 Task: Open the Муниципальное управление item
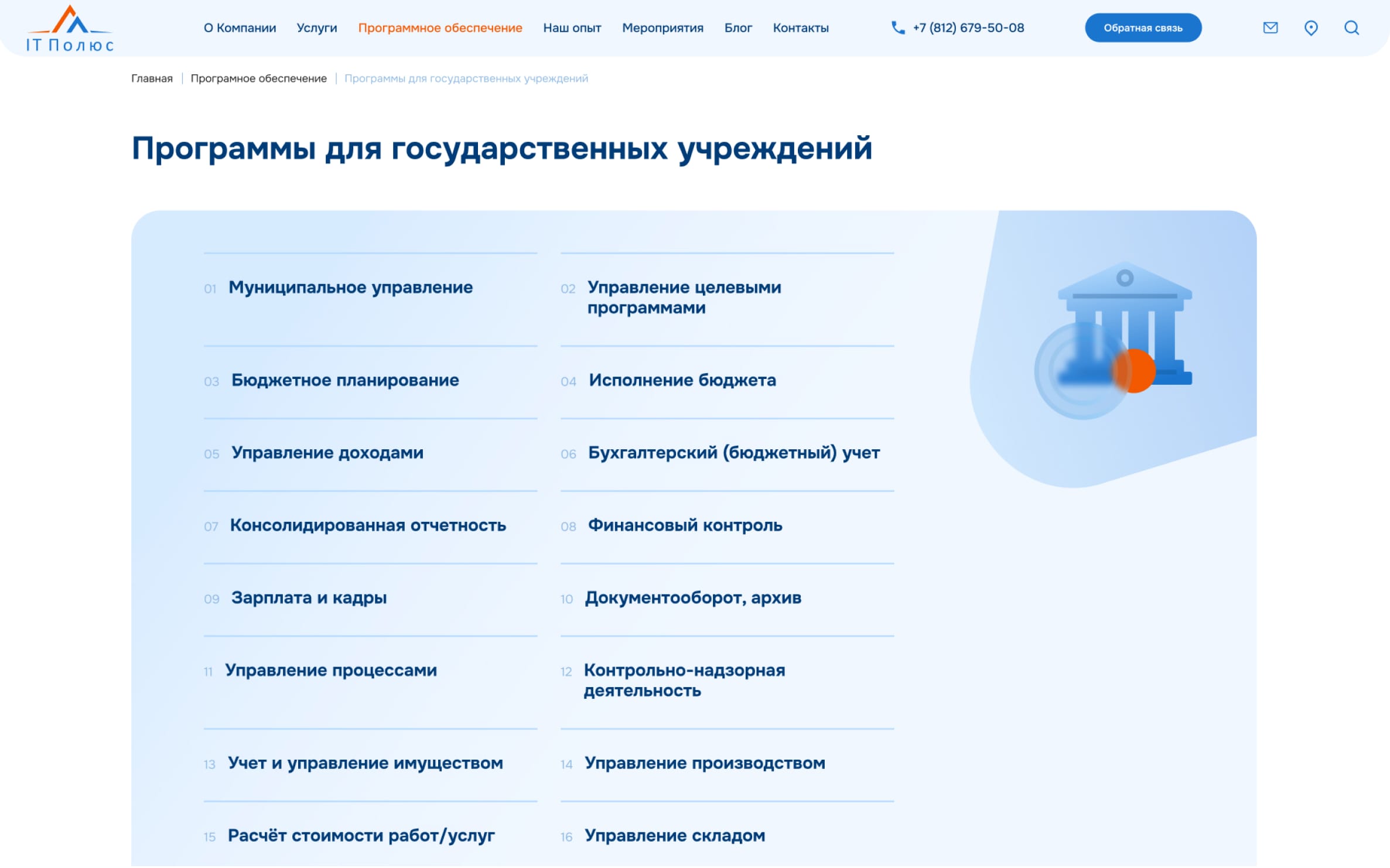click(350, 288)
